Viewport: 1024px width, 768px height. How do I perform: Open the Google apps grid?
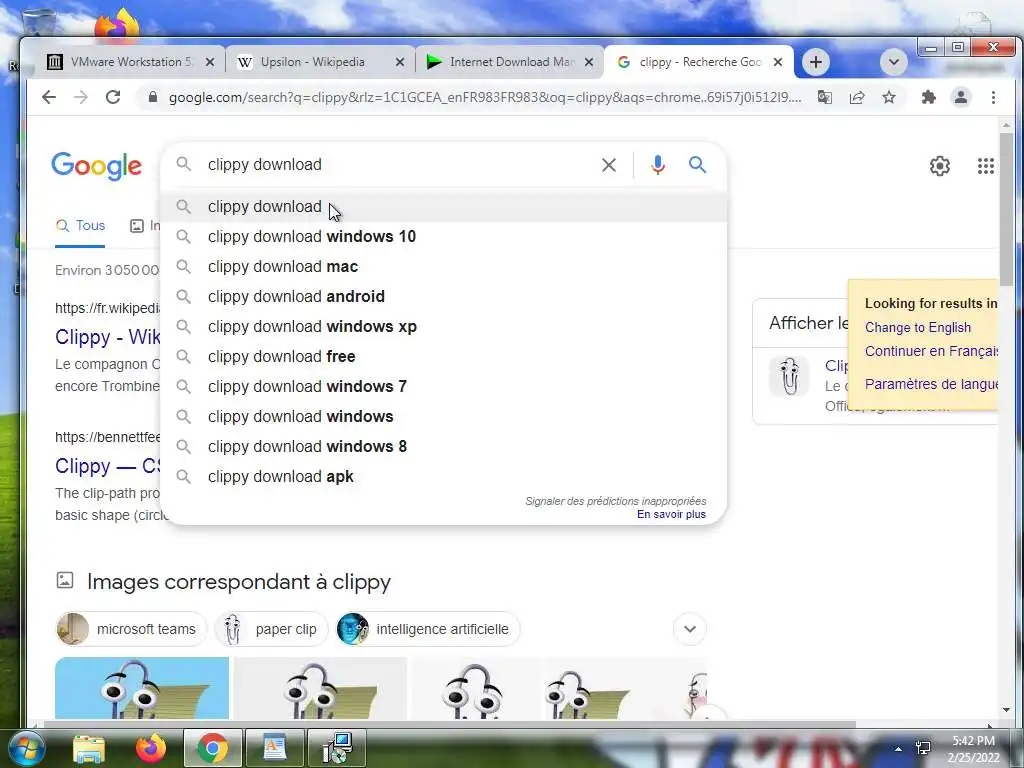tap(985, 166)
